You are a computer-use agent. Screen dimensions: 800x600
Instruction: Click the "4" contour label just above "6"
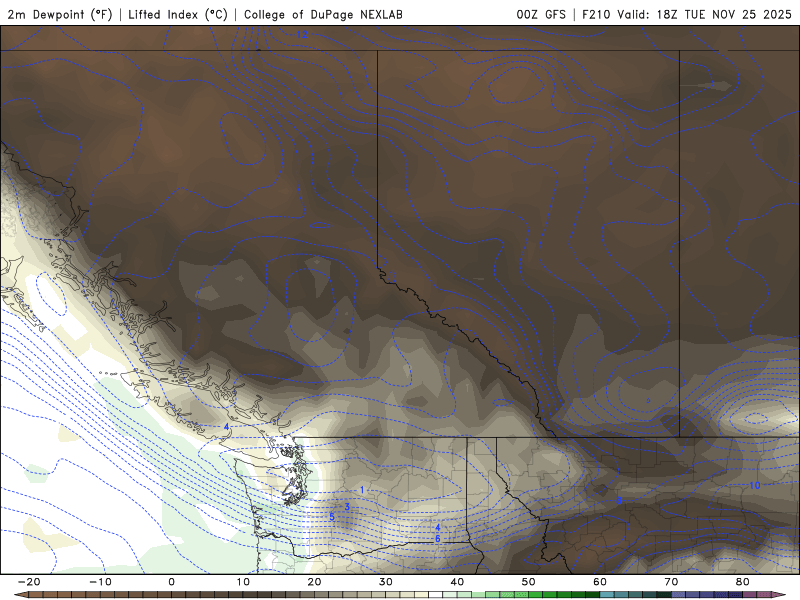(x=438, y=528)
